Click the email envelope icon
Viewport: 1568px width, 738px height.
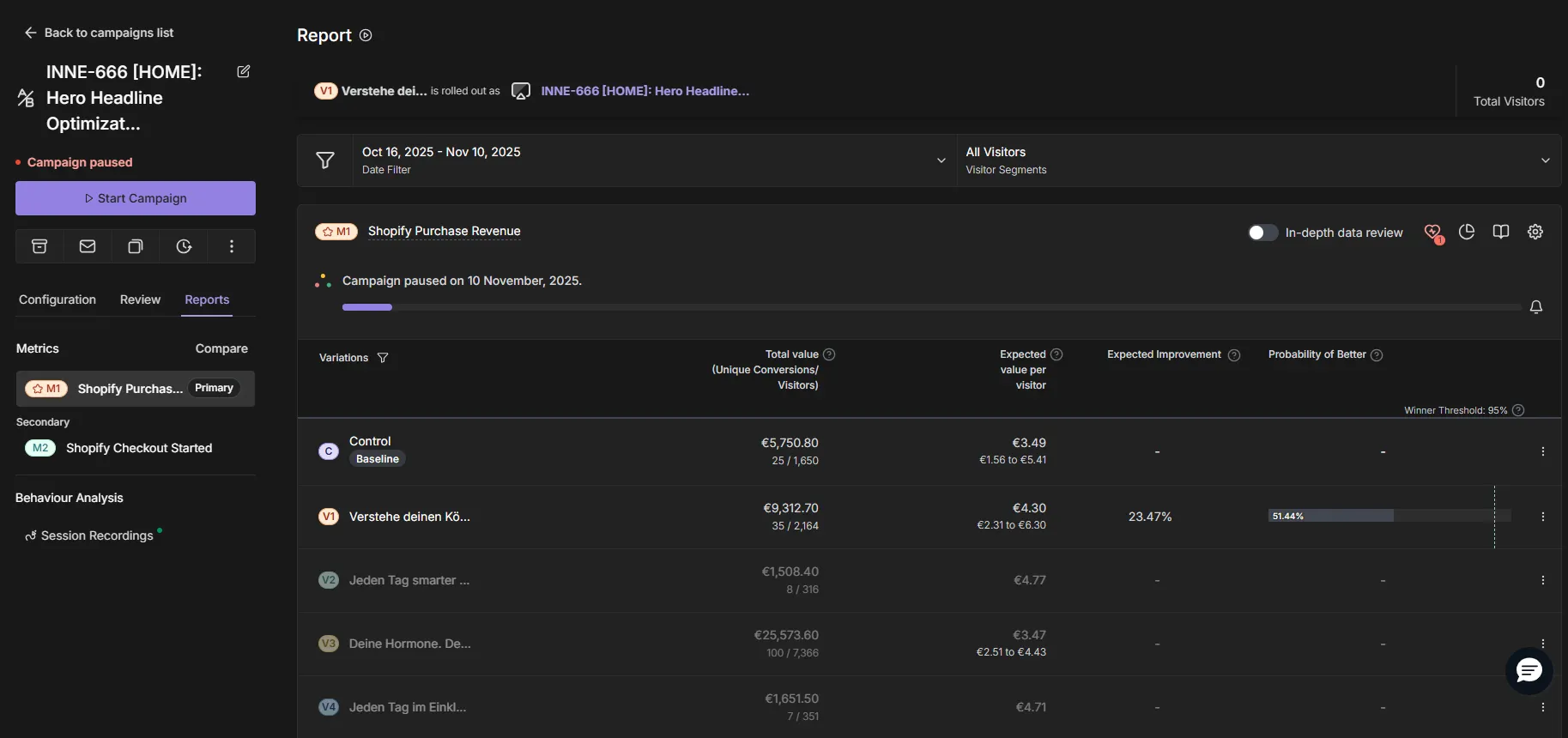(88, 246)
